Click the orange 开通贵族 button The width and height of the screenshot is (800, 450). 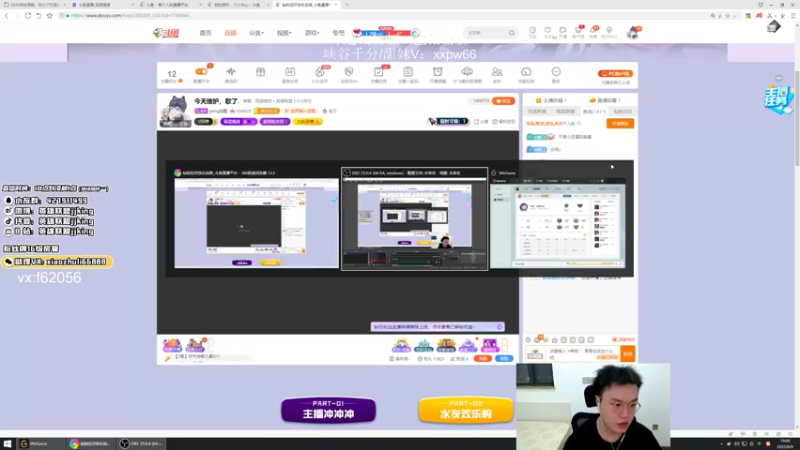tap(620, 123)
